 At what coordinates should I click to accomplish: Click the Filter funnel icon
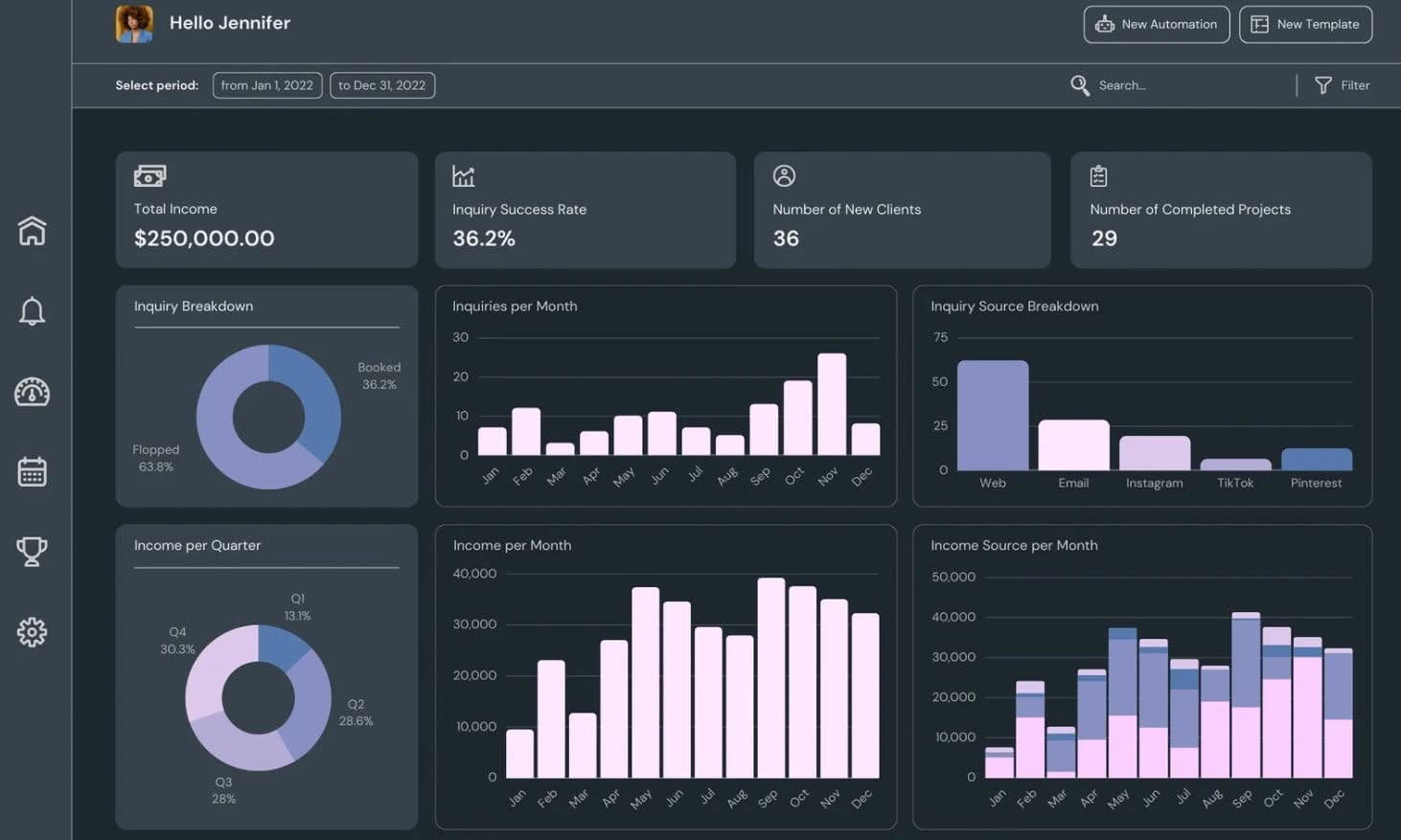(x=1323, y=85)
